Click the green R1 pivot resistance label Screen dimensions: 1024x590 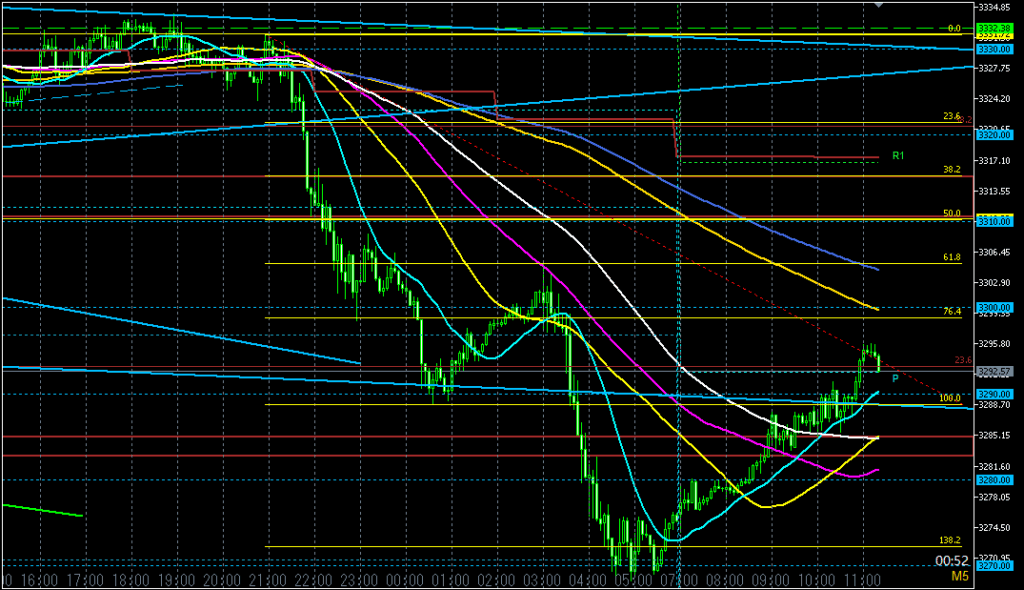coord(898,156)
